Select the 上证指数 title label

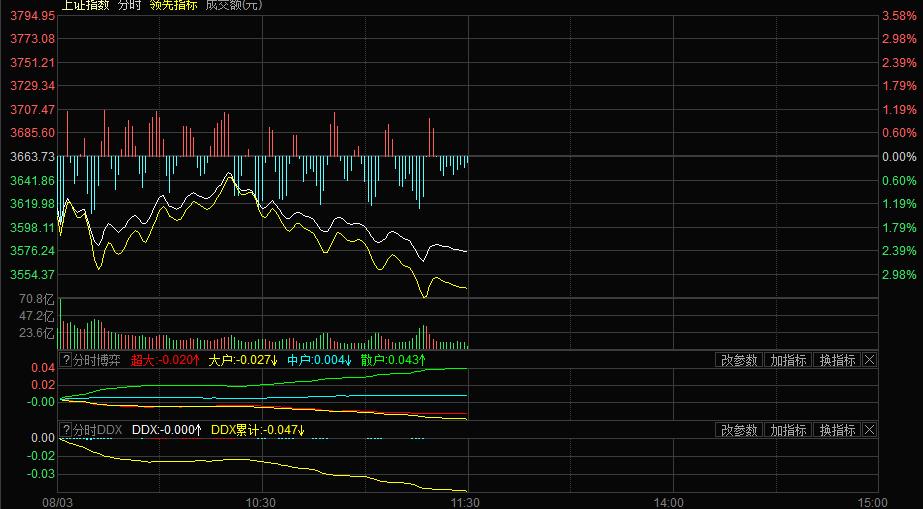pyautogui.click(x=85, y=5)
